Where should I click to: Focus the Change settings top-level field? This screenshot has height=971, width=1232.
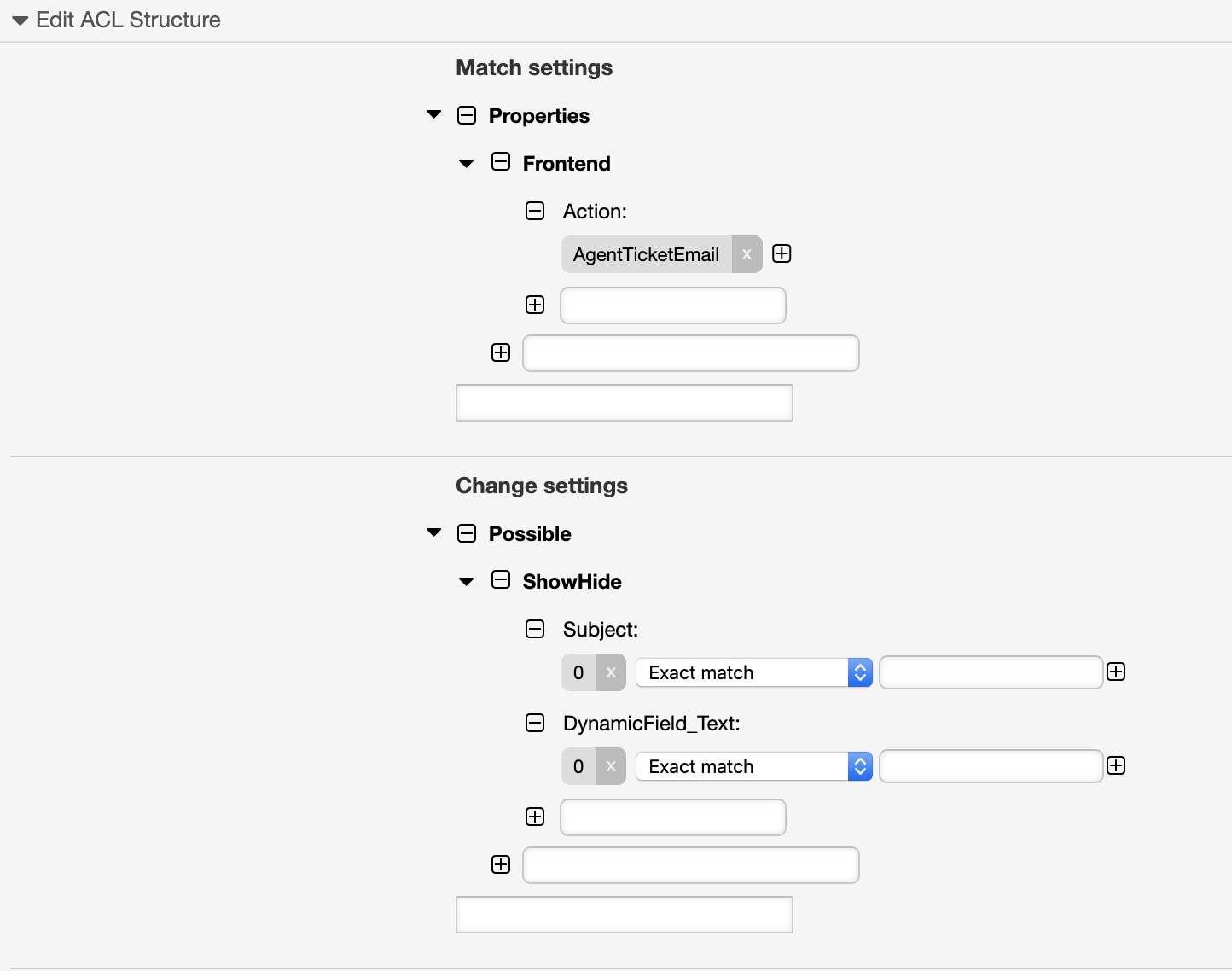pyautogui.click(x=625, y=915)
